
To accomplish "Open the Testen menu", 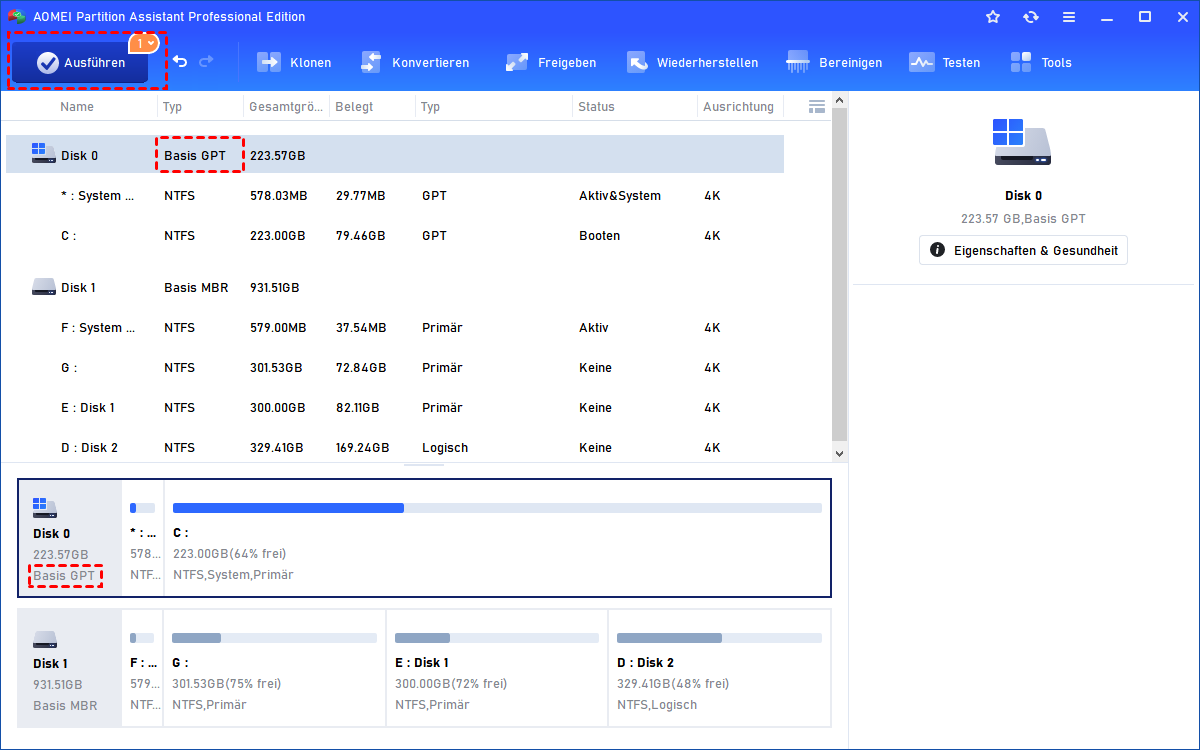I will point(944,62).
